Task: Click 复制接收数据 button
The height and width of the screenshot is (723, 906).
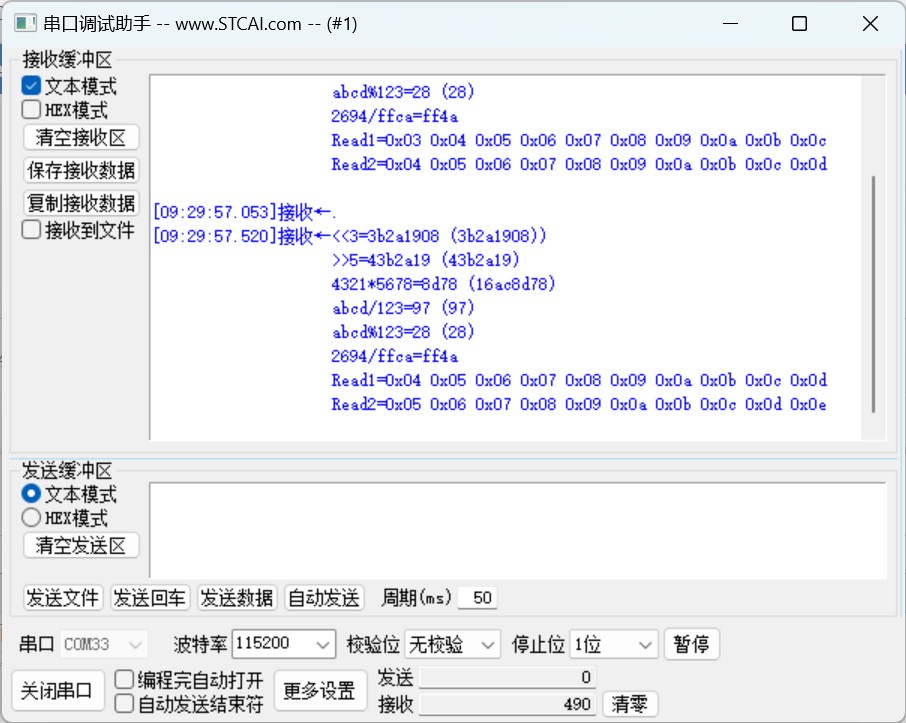Action: (81, 203)
